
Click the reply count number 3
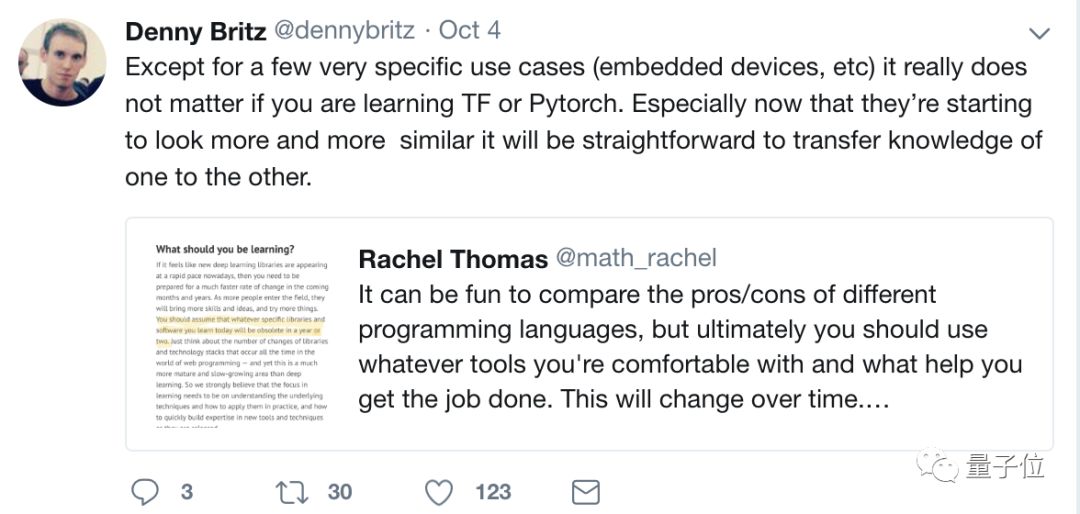(x=186, y=492)
